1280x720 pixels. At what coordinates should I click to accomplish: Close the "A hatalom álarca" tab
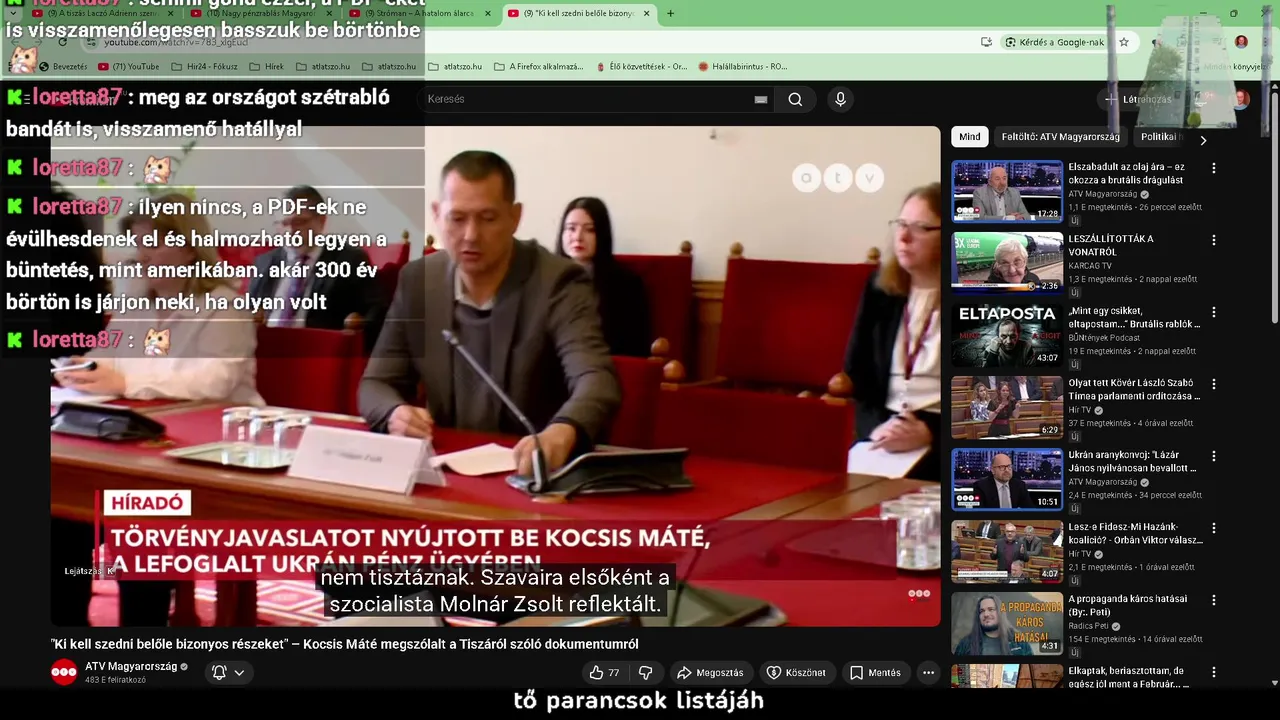488,13
